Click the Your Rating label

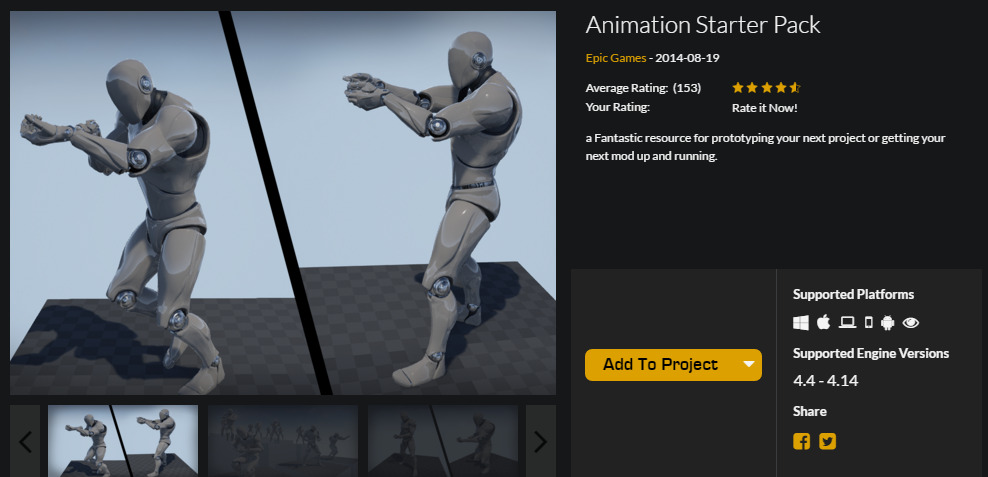pyautogui.click(x=618, y=107)
